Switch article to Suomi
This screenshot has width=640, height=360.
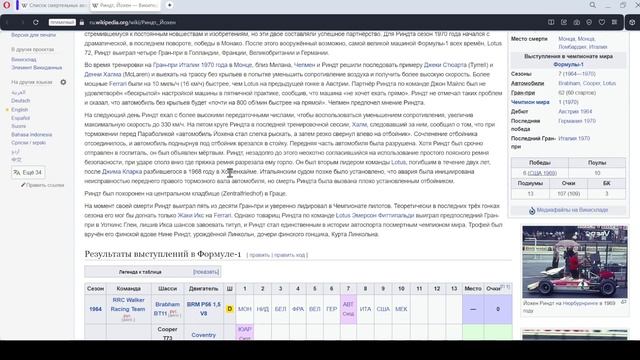18,126
